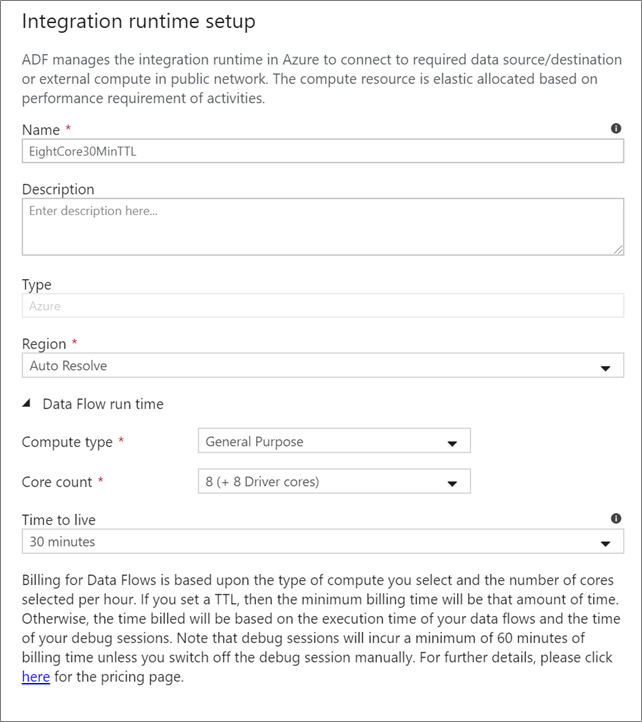This screenshot has width=642, height=722.
Task: Click the Core count label
Action: click(57, 482)
